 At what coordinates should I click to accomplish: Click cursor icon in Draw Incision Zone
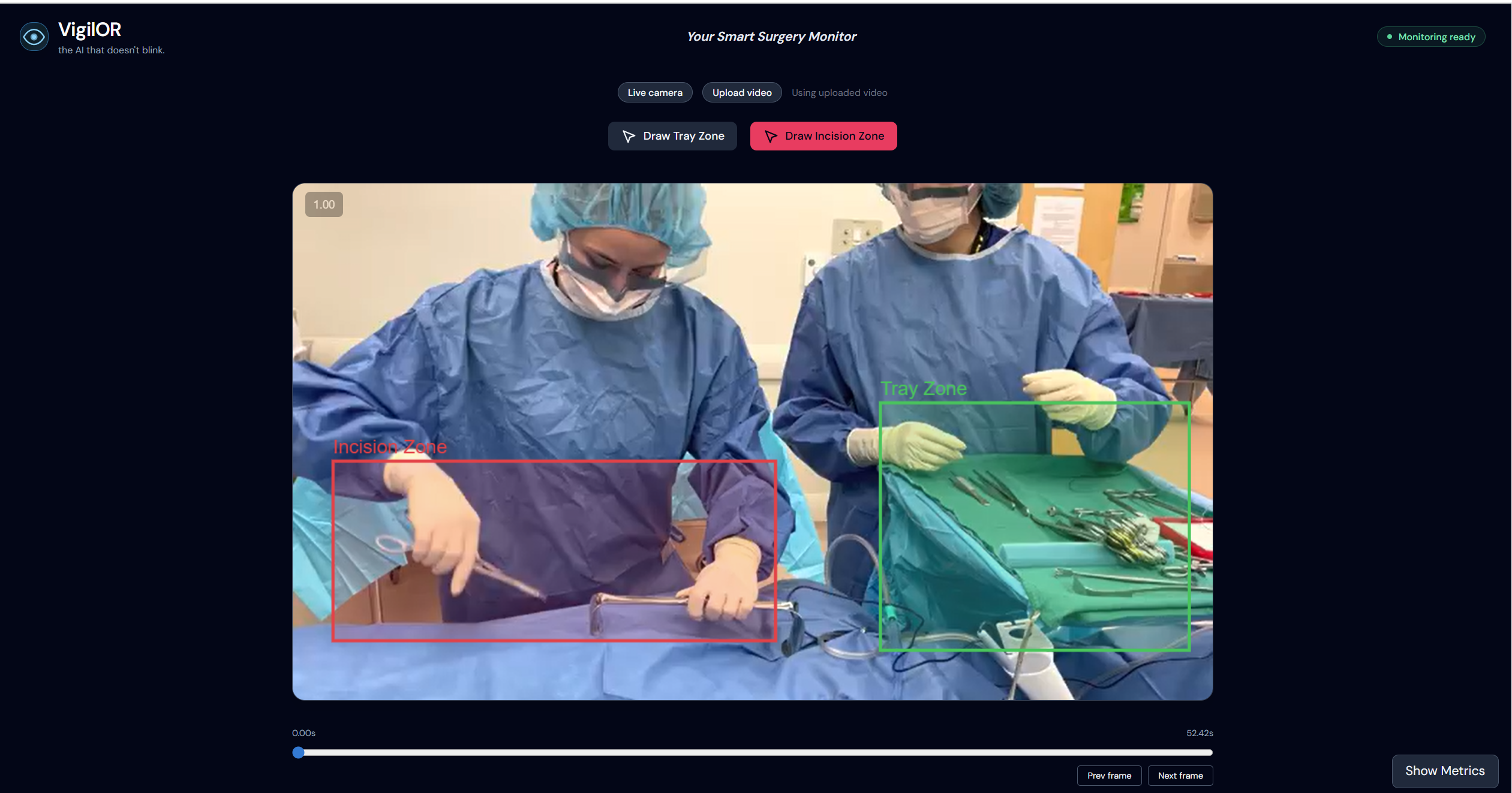click(x=770, y=137)
